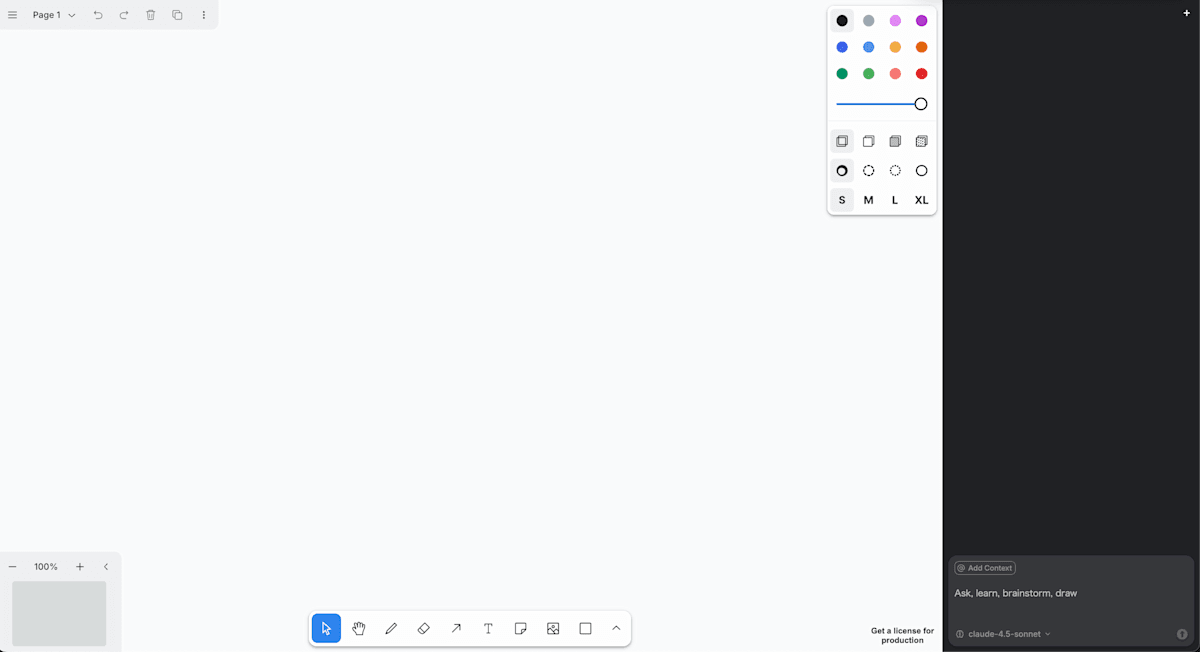This screenshot has height=652, width=1200.
Task: Select the Media image tool
Action: 553,628
